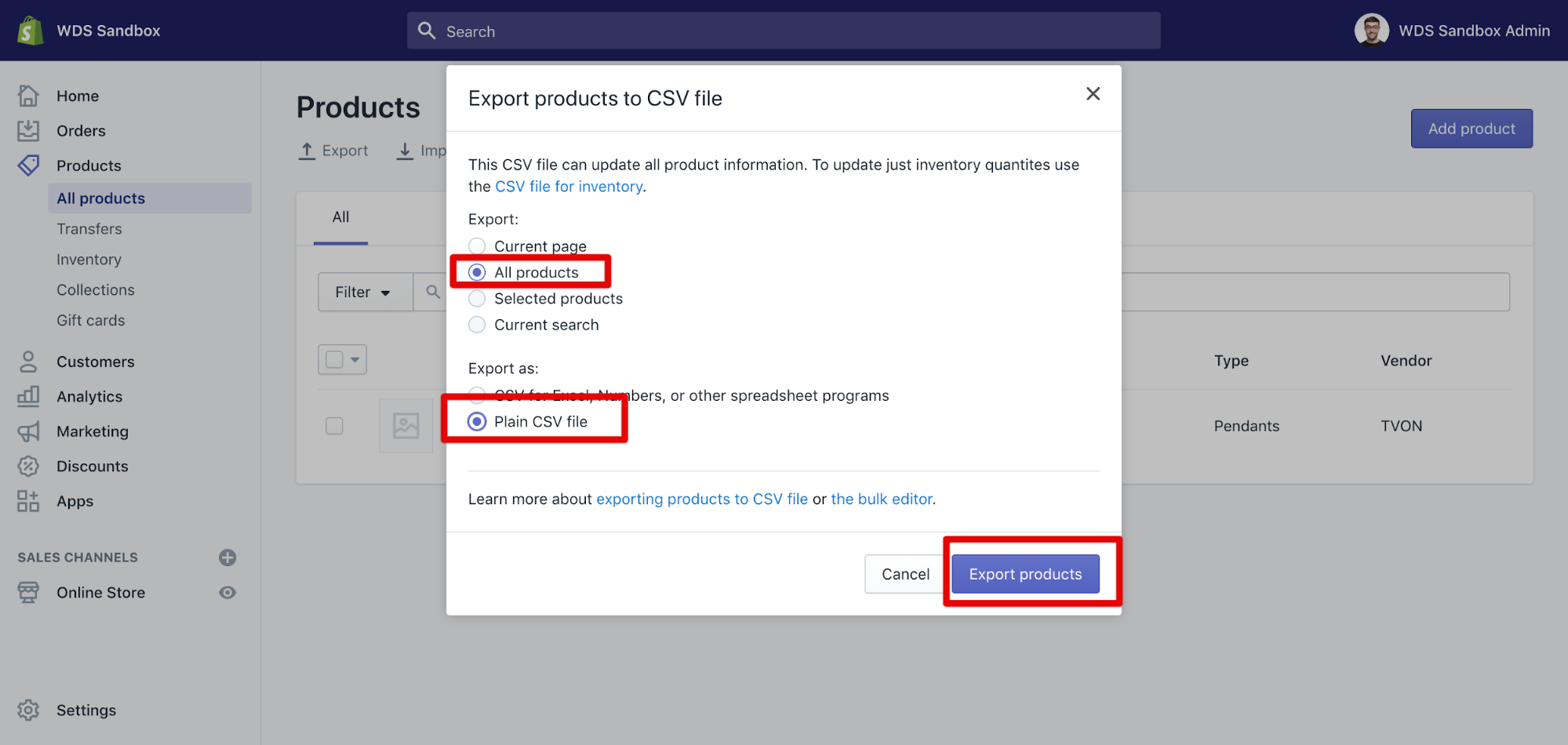Click the Shopify logo icon
This screenshot has width=1568, height=745.
30,31
